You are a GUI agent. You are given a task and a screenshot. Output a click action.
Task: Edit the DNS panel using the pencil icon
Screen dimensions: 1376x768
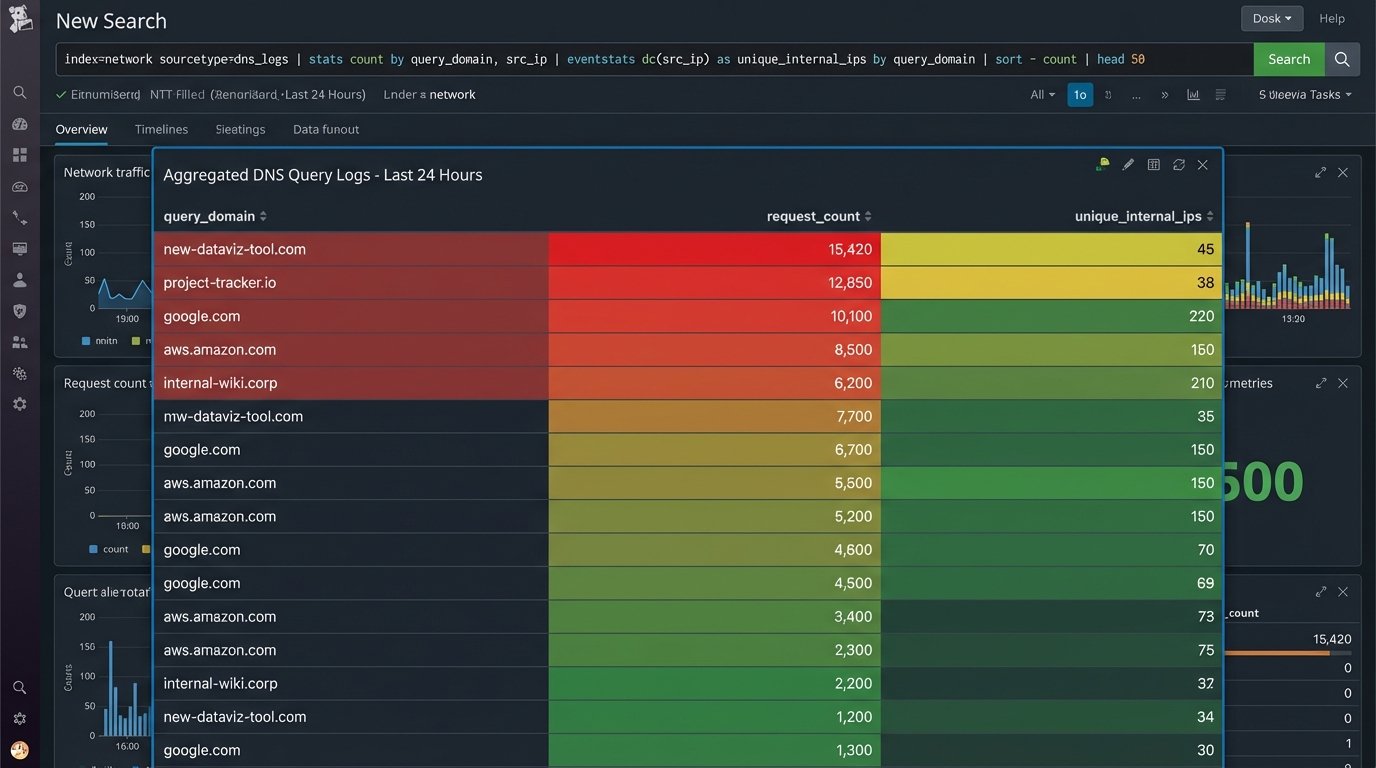point(1128,164)
